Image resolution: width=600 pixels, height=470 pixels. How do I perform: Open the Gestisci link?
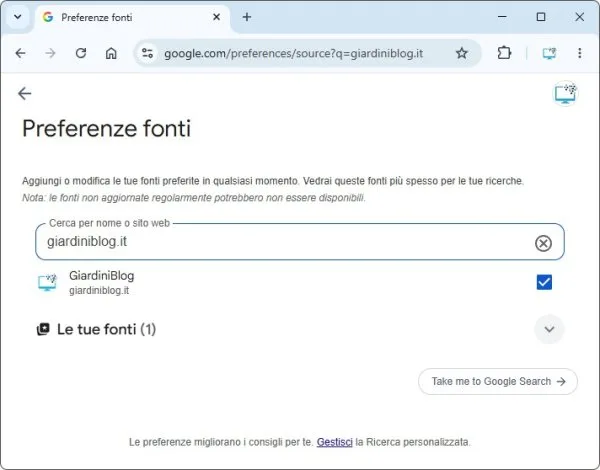(x=334, y=442)
